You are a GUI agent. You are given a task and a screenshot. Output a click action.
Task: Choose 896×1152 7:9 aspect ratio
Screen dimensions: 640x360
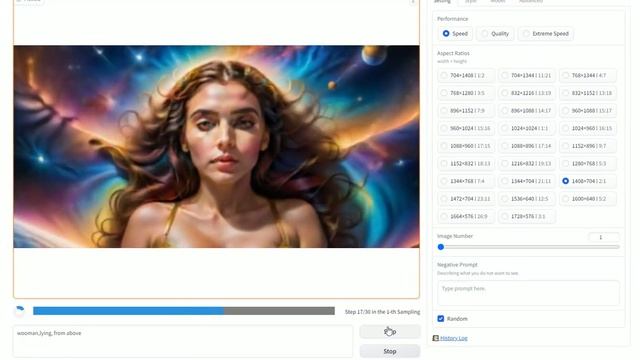tap(466, 111)
